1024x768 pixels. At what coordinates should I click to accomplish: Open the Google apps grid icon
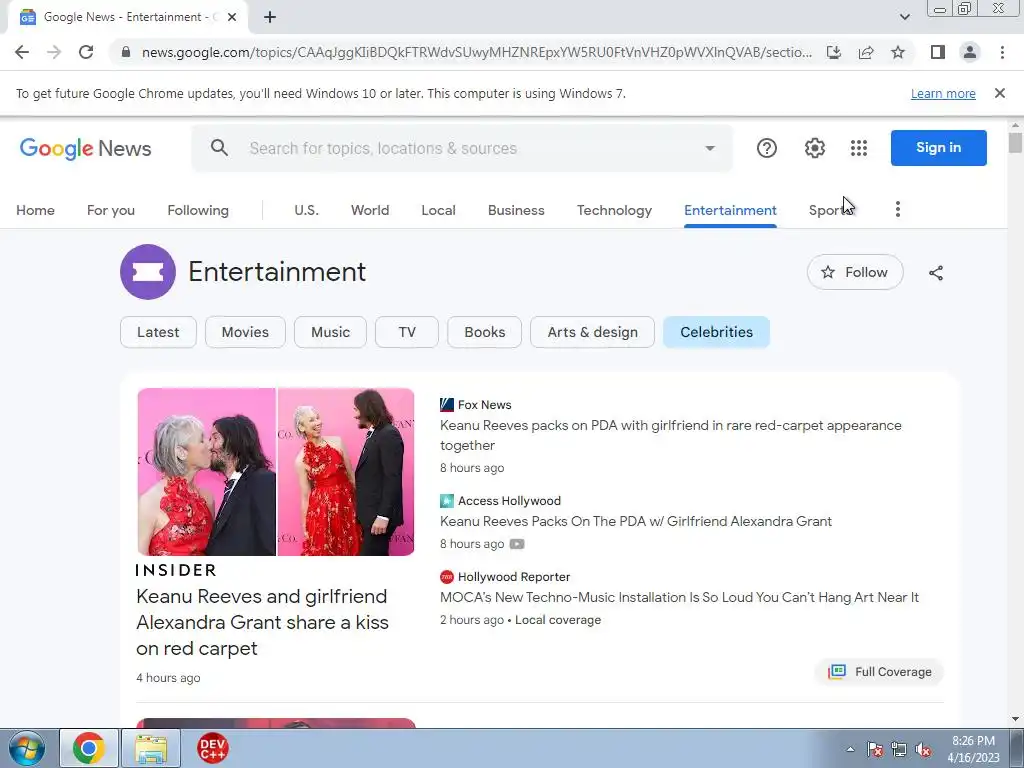pyautogui.click(x=859, y=148)
